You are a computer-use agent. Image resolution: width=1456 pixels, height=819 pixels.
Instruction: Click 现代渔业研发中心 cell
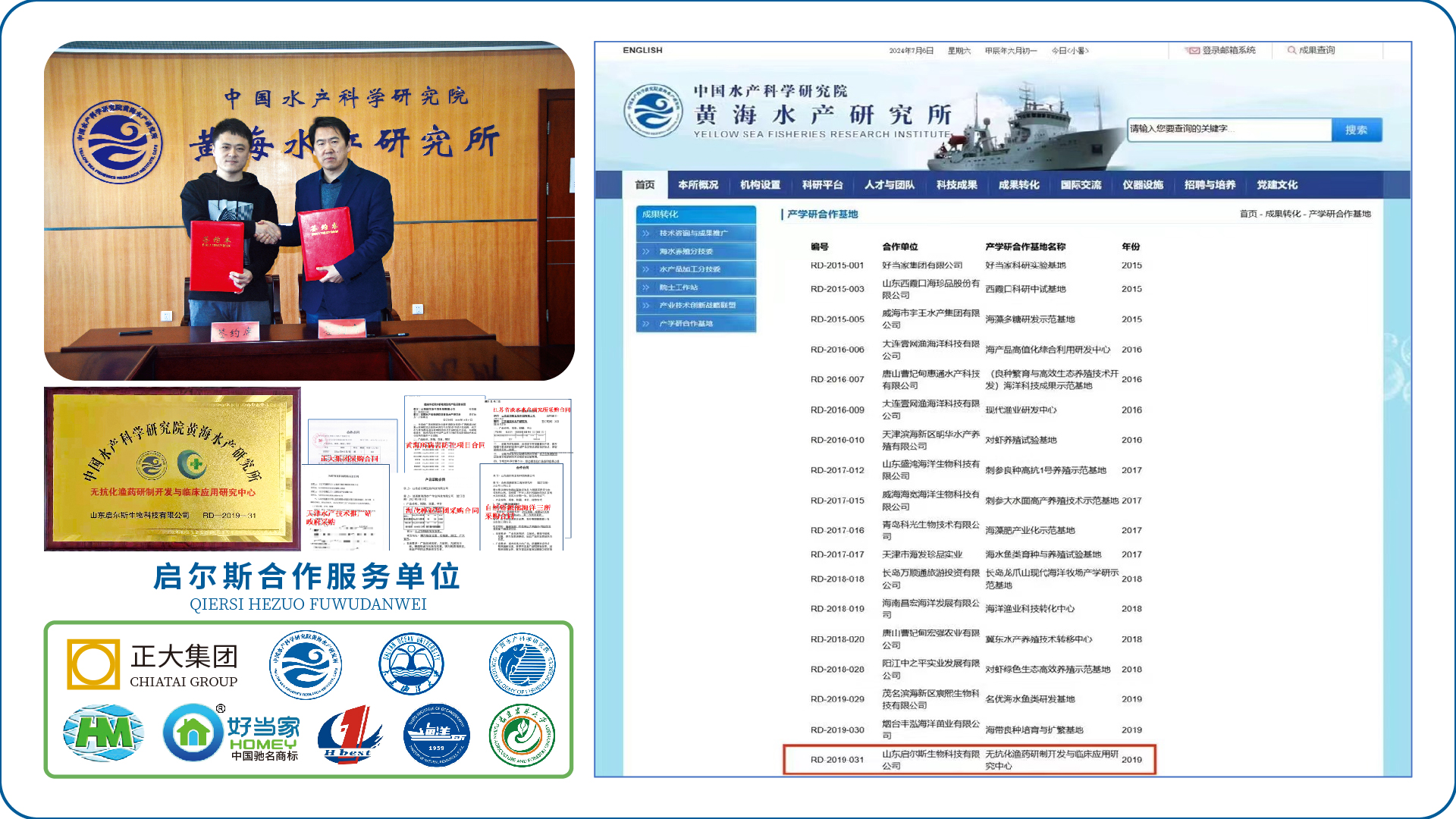[1021, 410]
